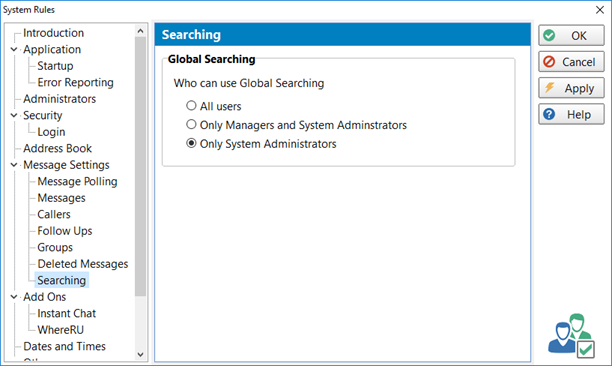Click the tree's vertical scrollbar thumb

(x=141, y=167)
